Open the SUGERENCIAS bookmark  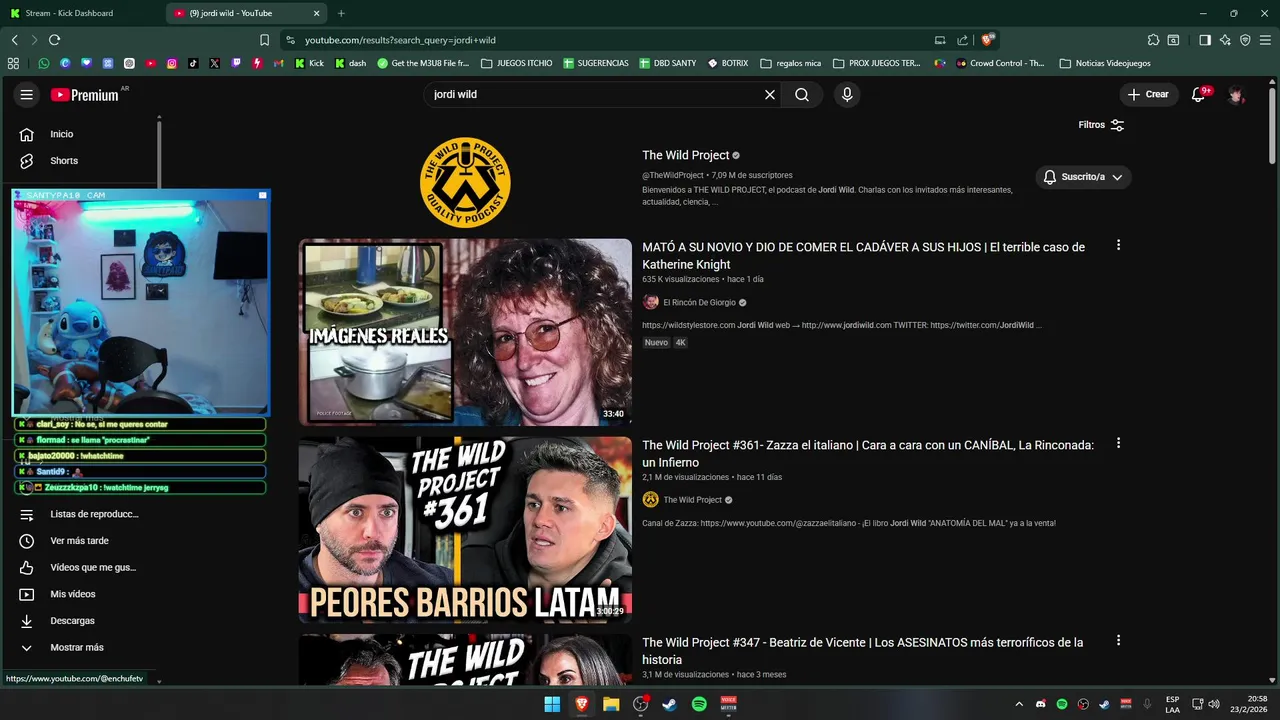click(595, 63)
